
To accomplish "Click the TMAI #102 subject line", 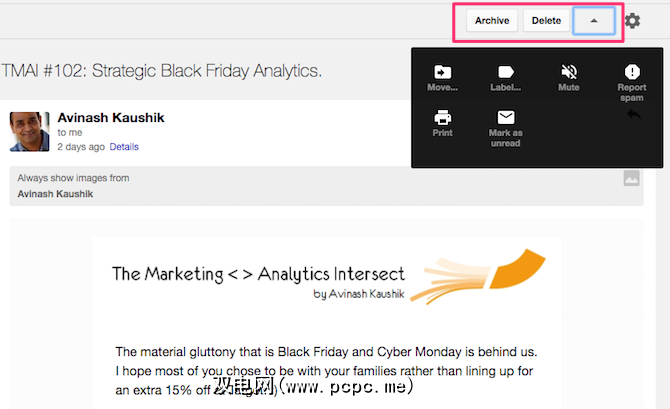I will pos(162,70).
